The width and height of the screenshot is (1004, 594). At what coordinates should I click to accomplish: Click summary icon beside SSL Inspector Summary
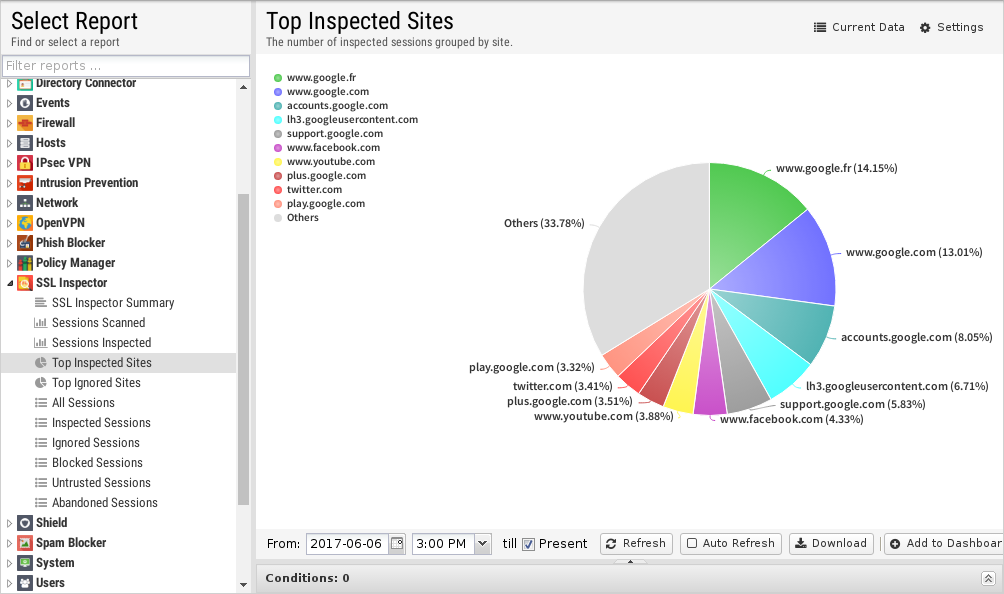[41, 303]
